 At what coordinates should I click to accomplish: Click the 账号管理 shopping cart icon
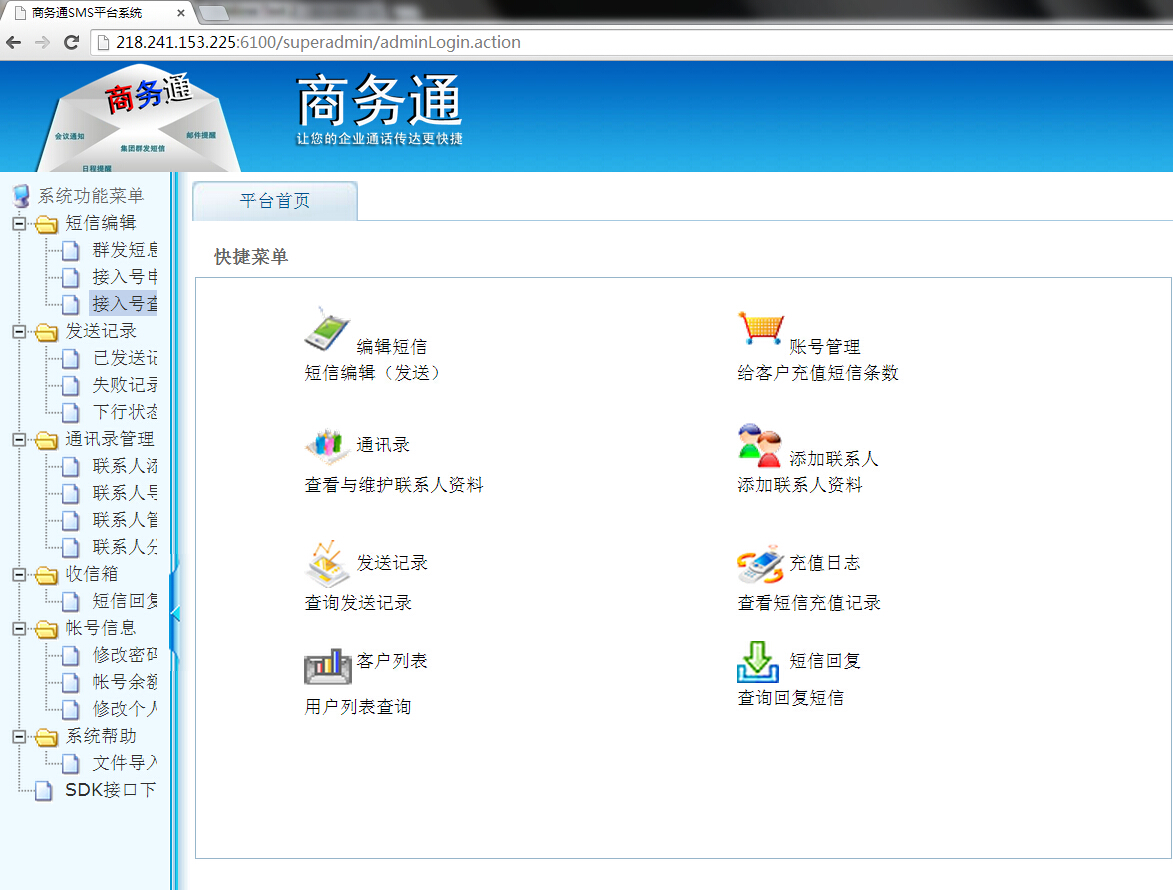[760, 328]
